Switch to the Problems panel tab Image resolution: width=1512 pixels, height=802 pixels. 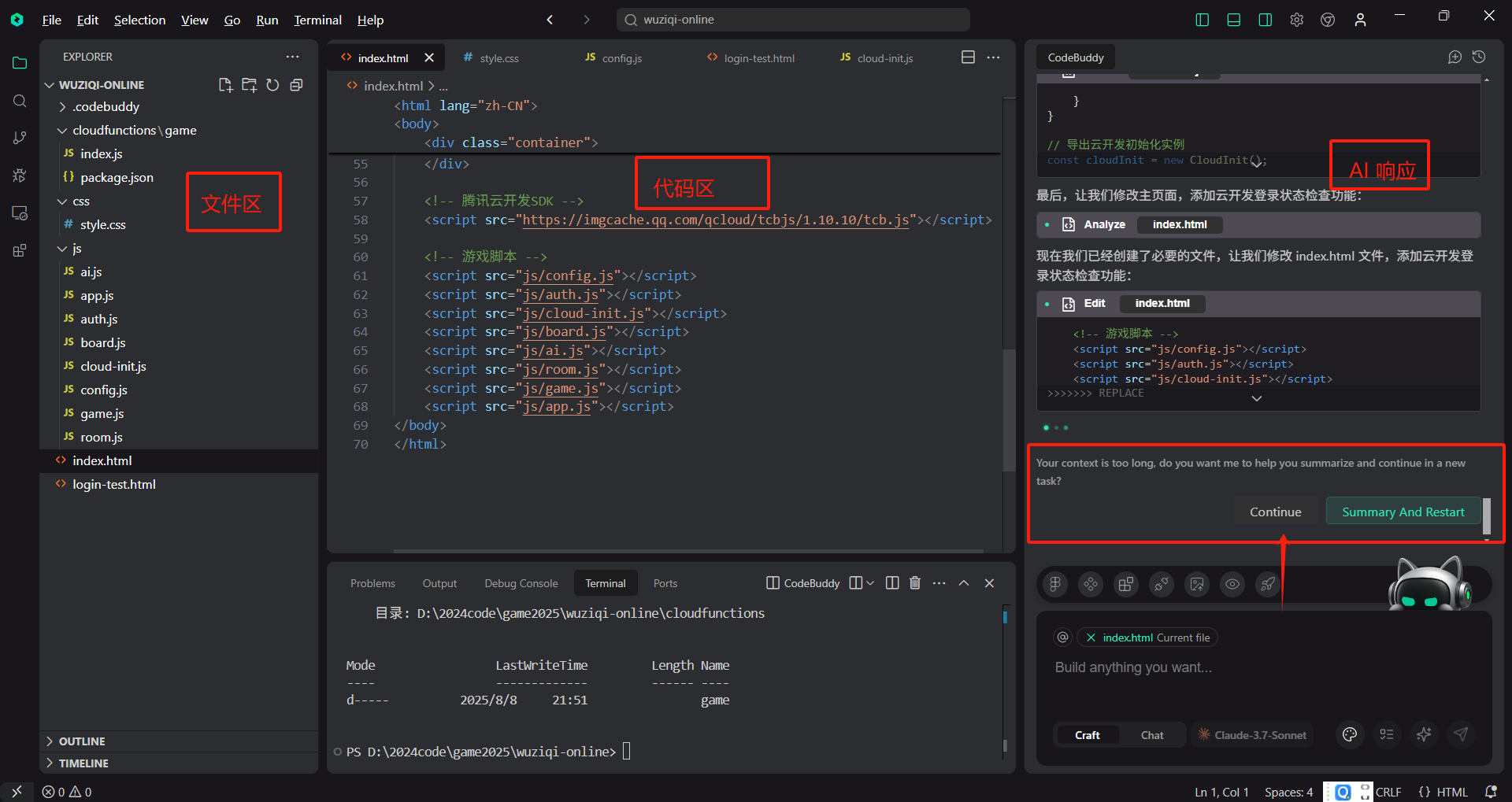(372, 583)
